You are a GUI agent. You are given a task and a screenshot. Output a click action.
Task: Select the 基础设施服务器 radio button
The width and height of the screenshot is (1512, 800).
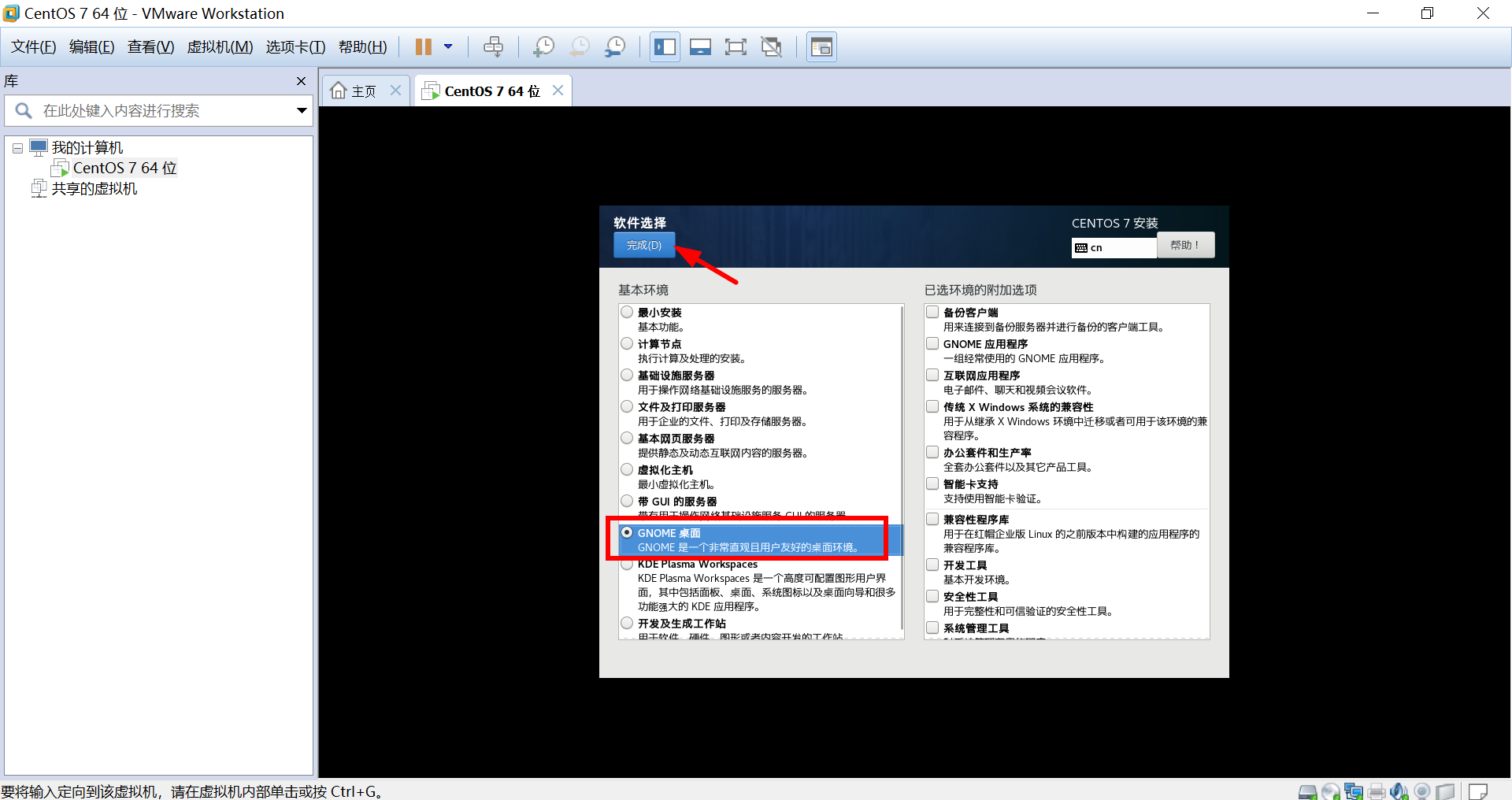tap(627, 376)
